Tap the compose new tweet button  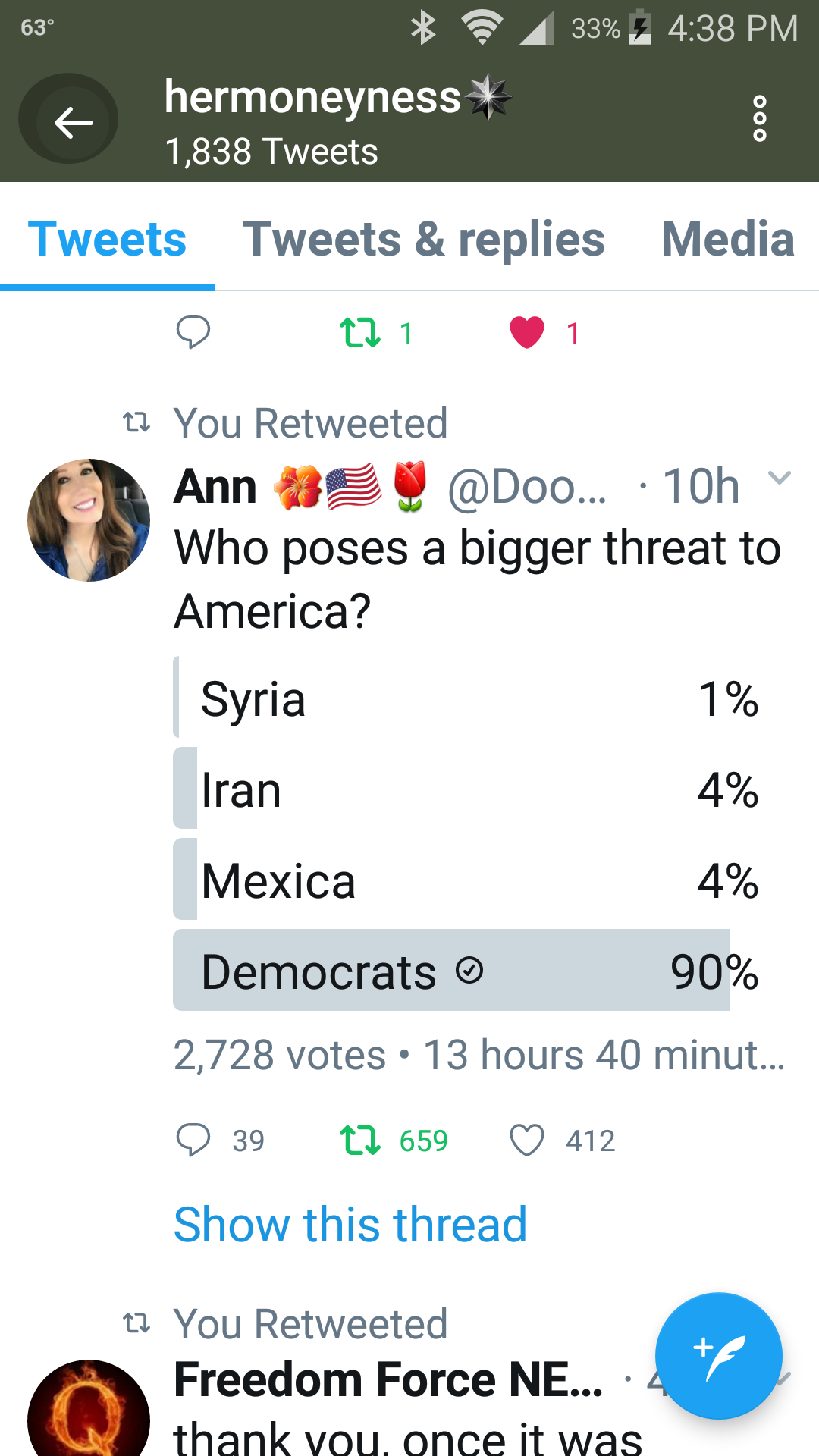click(x=717, y=1355)
